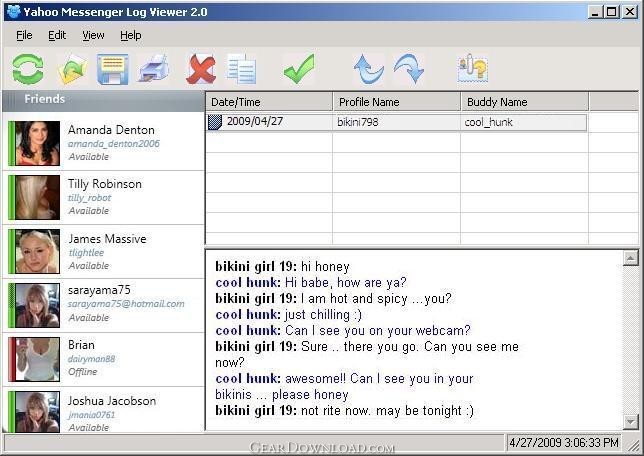
Task: Select the name Brian in Friends list
Action: pyautogui.click(x=81, y=345)
